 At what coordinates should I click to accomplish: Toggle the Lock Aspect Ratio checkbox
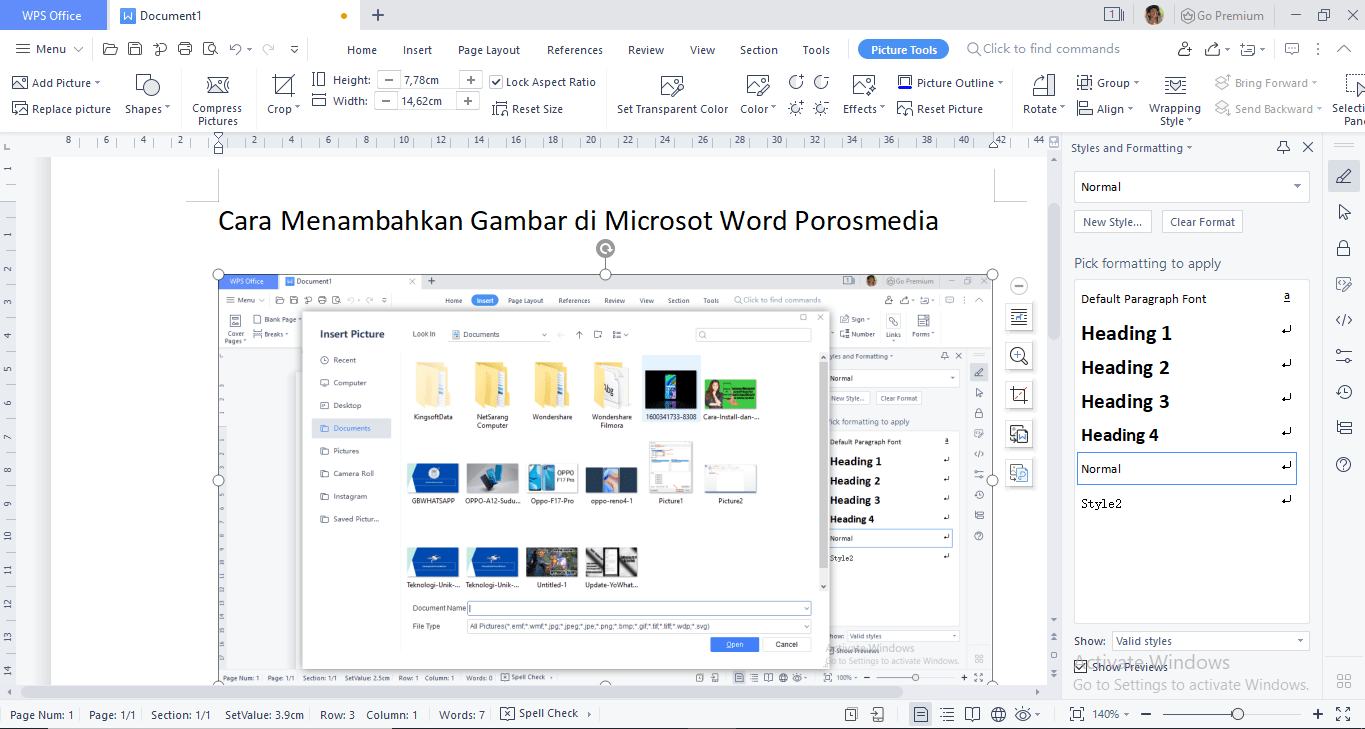[496, 82]
